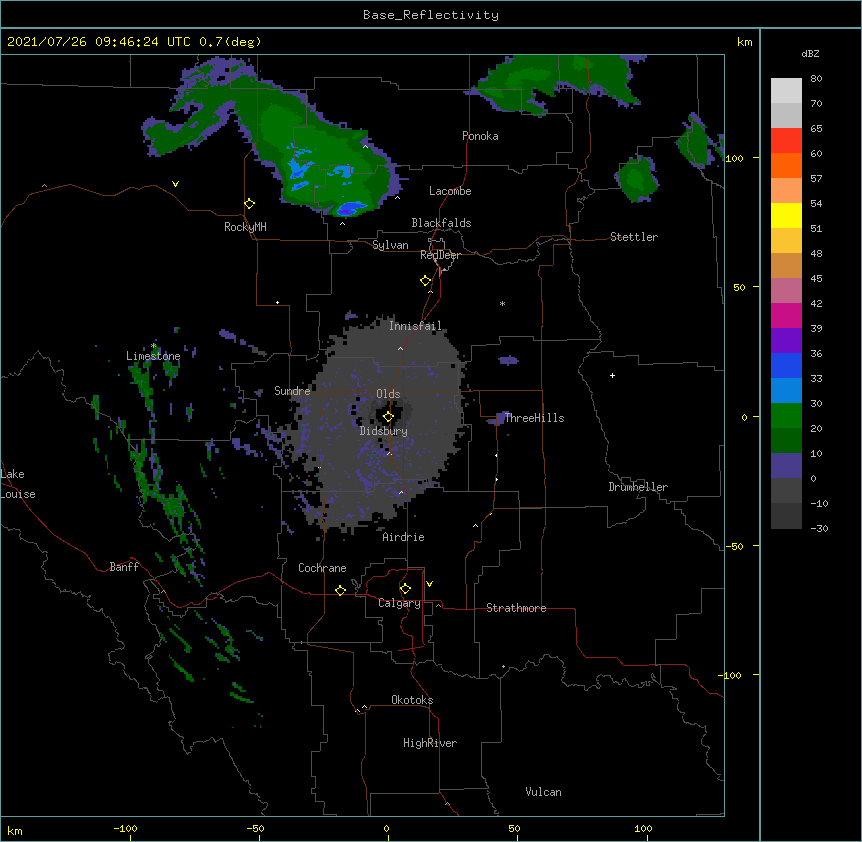
Task: Click the timestamp 2021/07/26 09:46:24 UTC
Action: (x=99, y=42)
